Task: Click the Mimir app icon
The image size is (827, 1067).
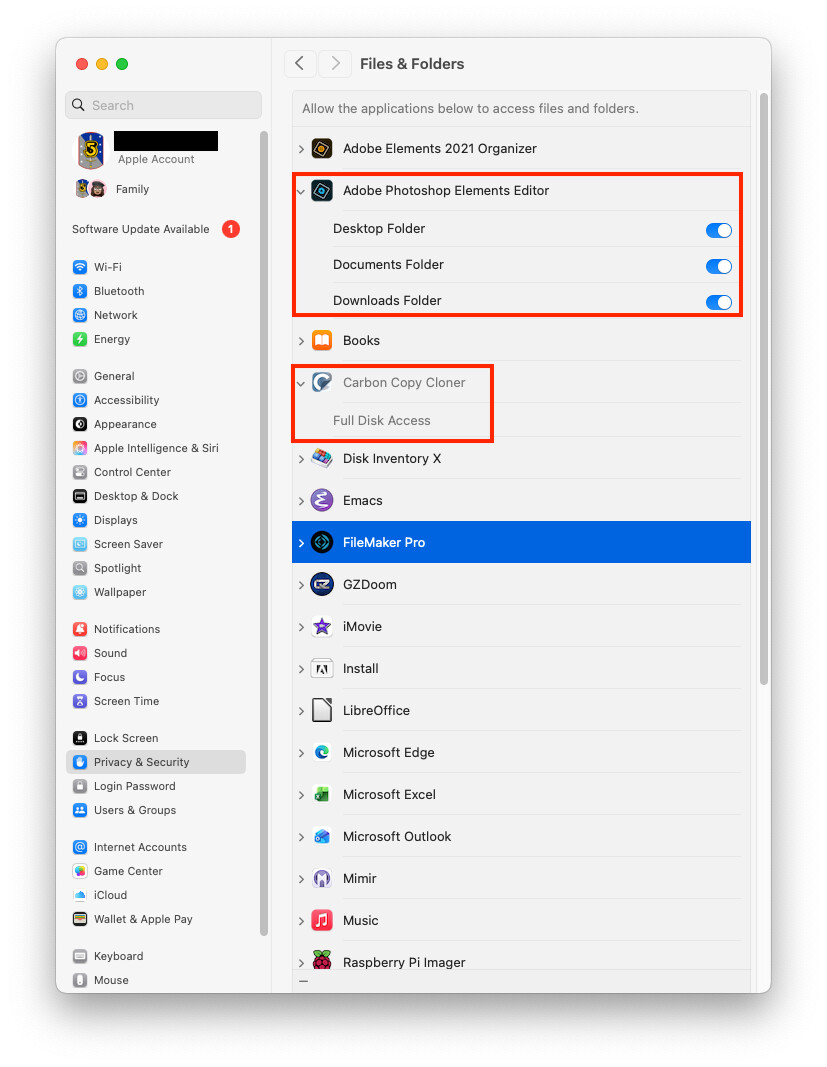Action: (x=321, y=878)
